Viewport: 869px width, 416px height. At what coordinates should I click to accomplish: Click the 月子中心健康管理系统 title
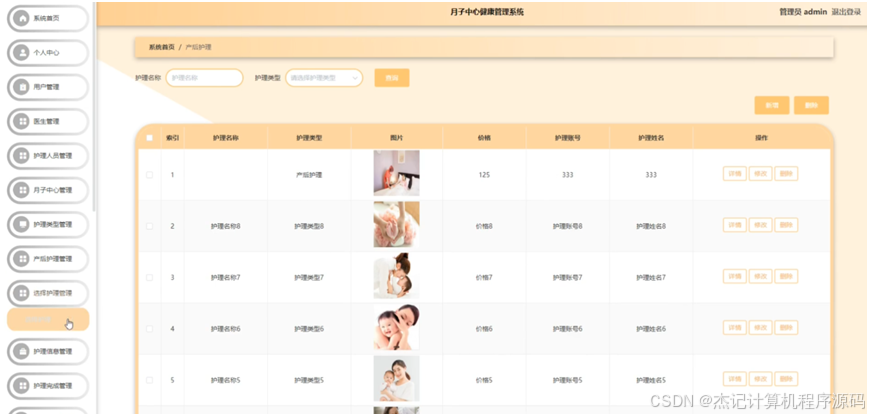[487, 12]
